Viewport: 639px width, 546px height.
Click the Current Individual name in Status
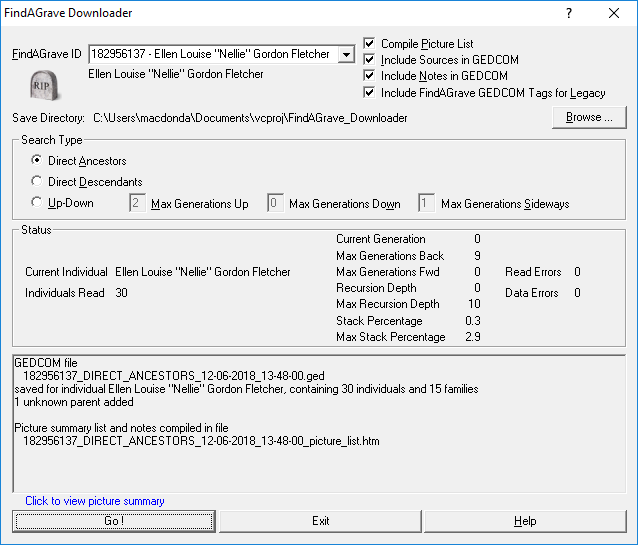pos(203,272)
